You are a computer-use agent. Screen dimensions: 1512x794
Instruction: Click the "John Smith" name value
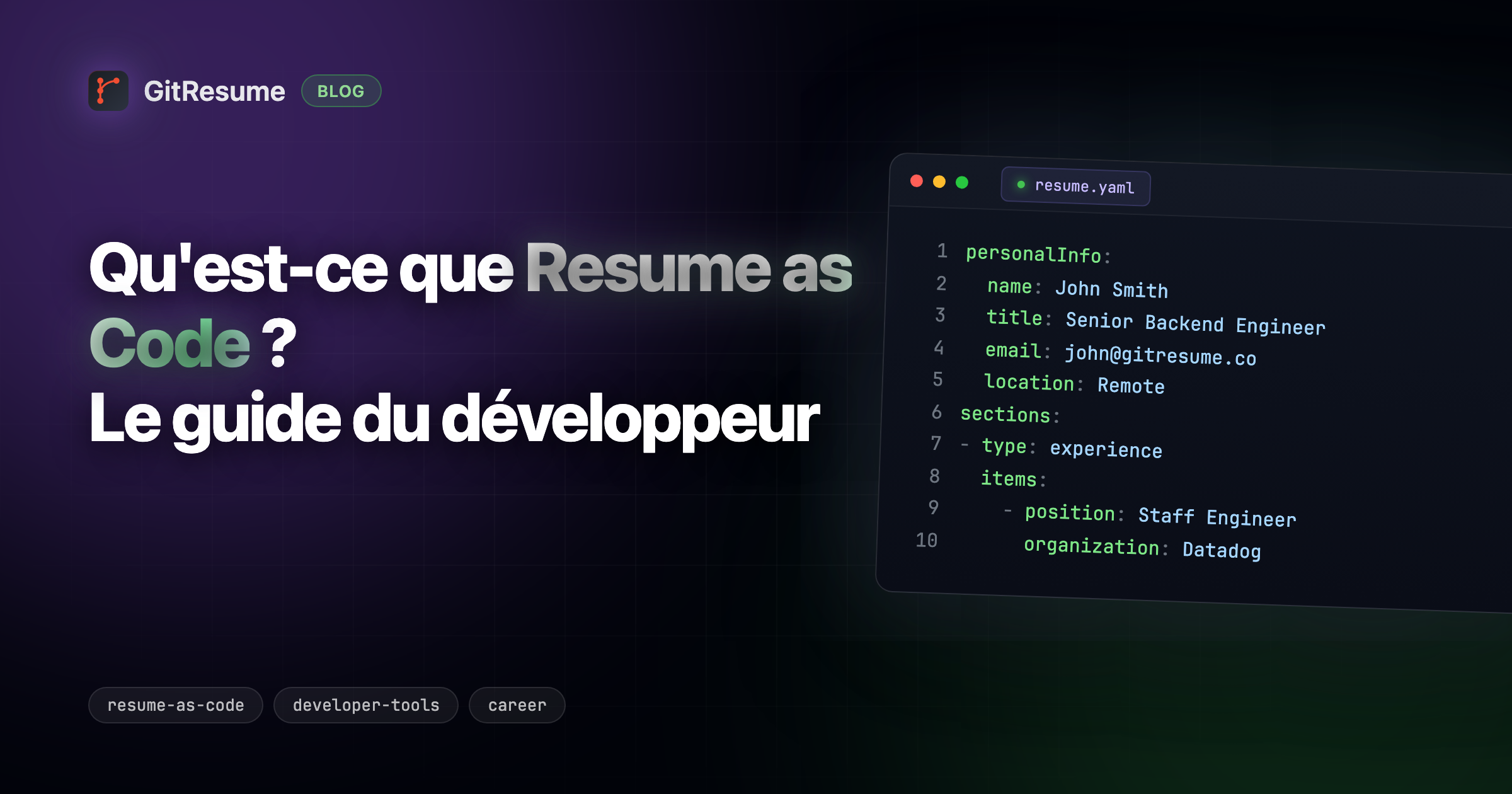[1112, 289]
